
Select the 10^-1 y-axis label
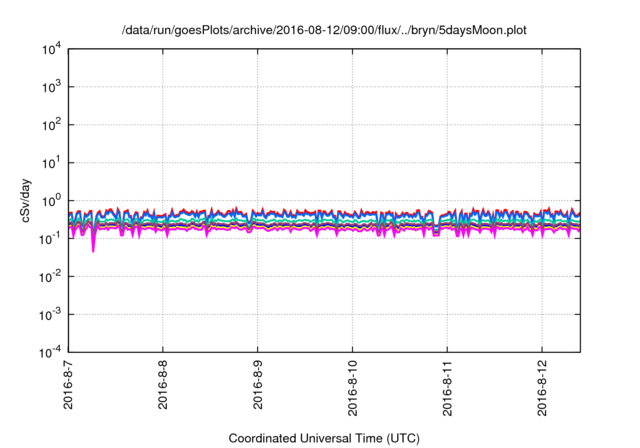coord(51,239)
